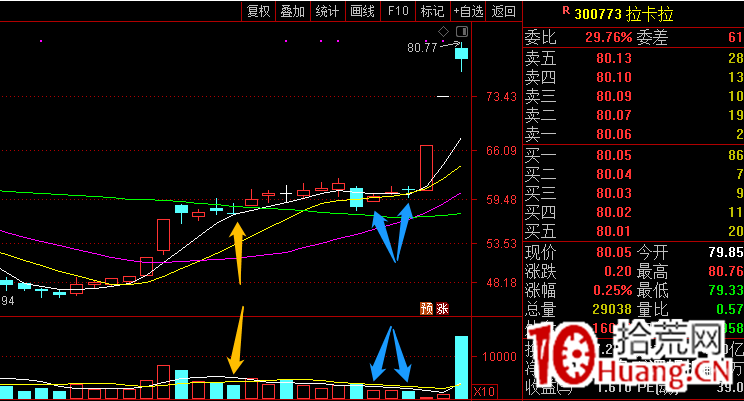Select the 最高 value 80.76
Screen dimensions: 744x401
tap(726, 271)
